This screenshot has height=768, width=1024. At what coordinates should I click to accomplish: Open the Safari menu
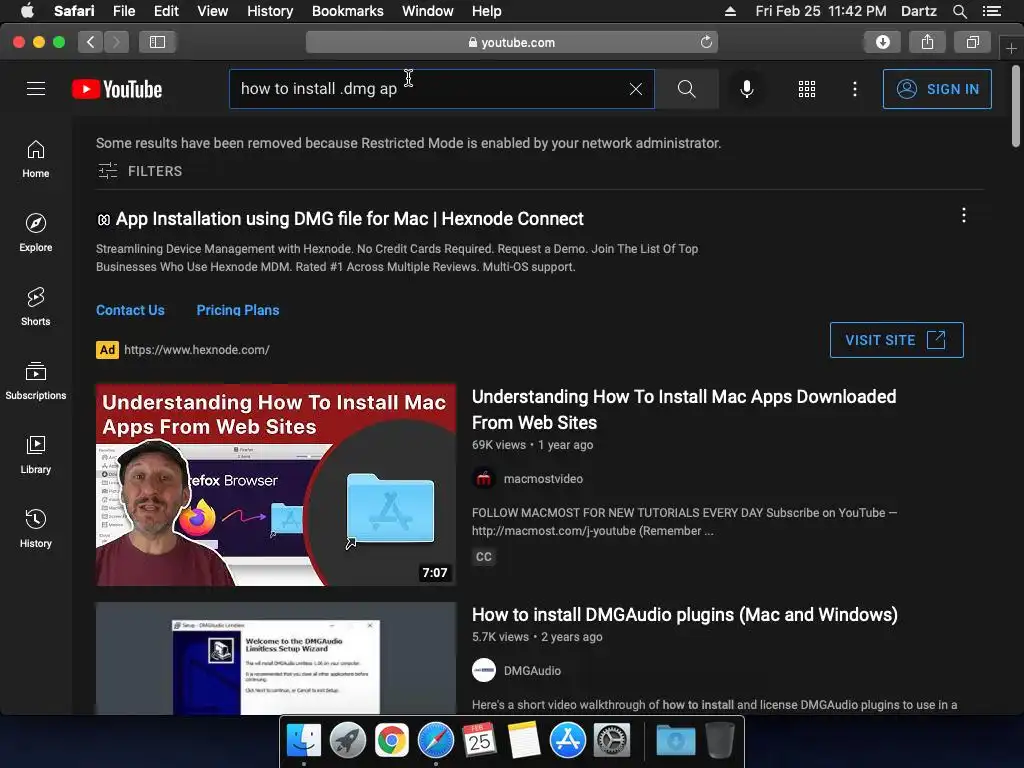pos(74,11)
